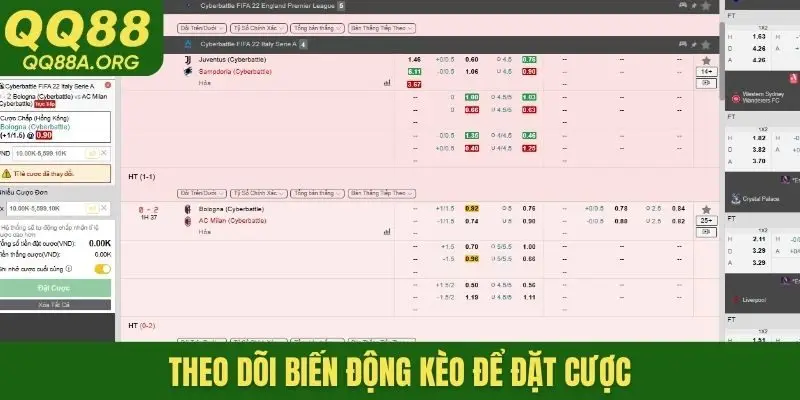Screen dimensions: 800x400
Task: Open statistics chart for Bologna match
Action: 387,232
